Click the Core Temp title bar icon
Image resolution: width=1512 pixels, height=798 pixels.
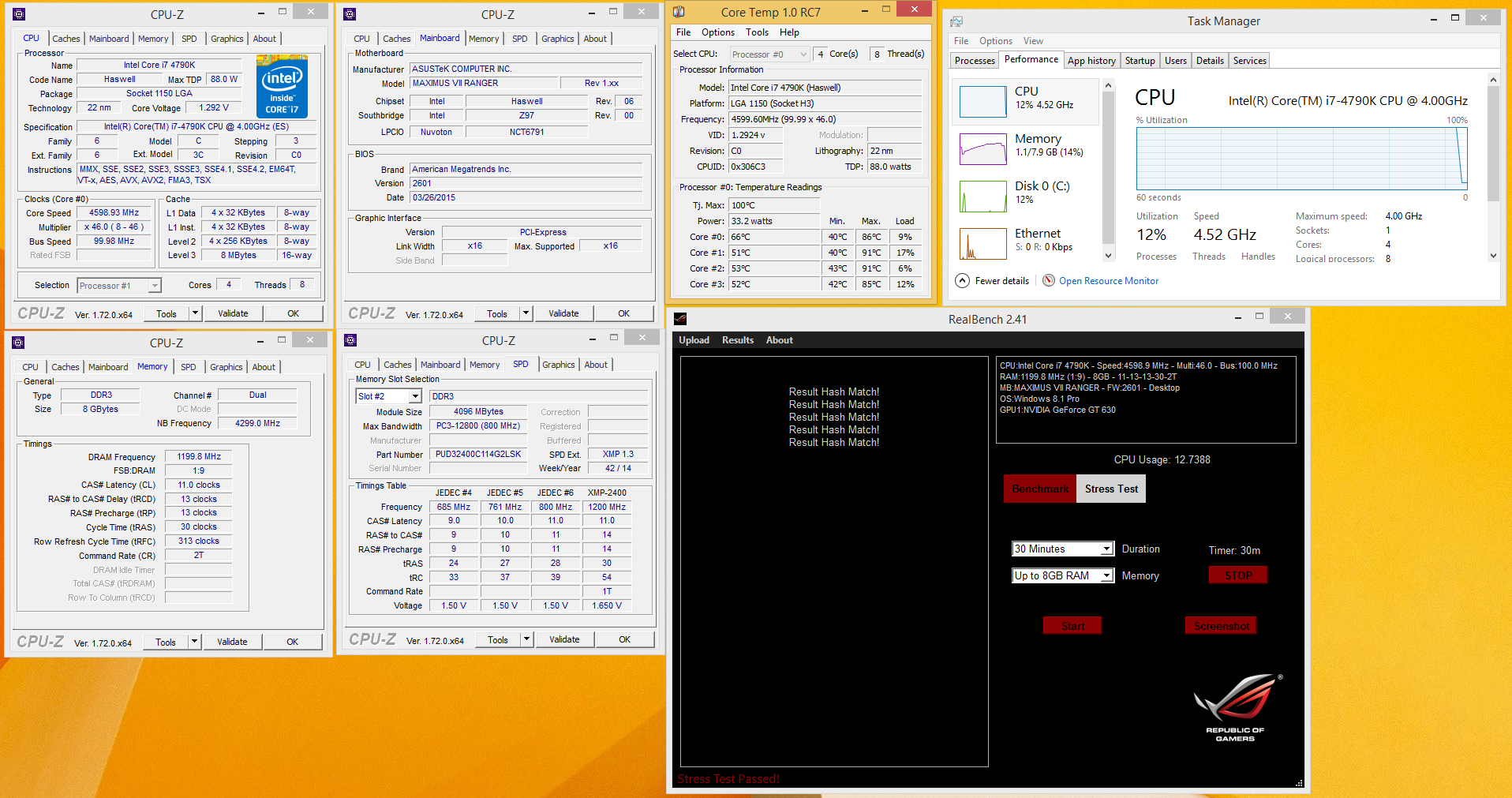[679, 12]
